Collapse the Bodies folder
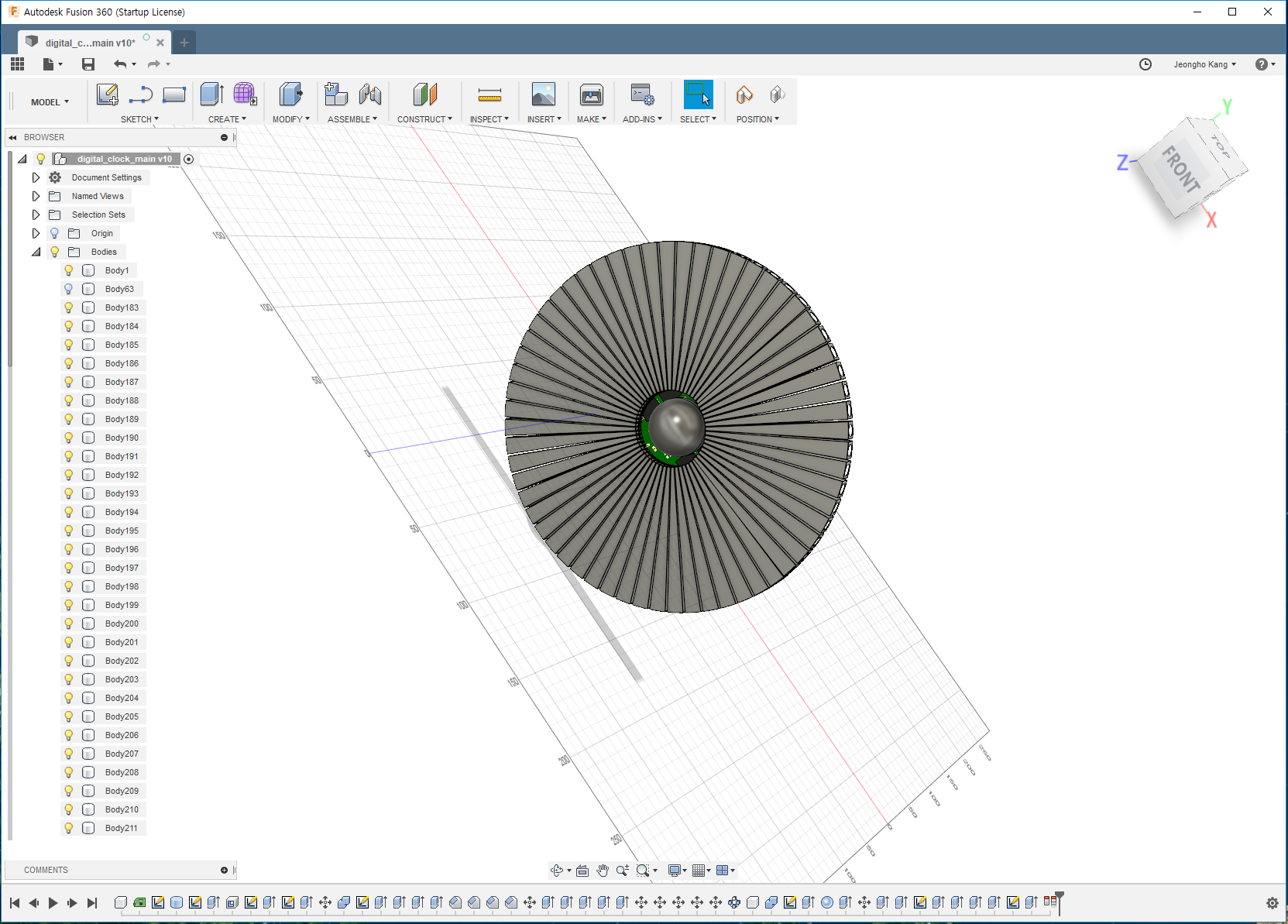Viewport: 1288px width, 924px height. (36, 252)
